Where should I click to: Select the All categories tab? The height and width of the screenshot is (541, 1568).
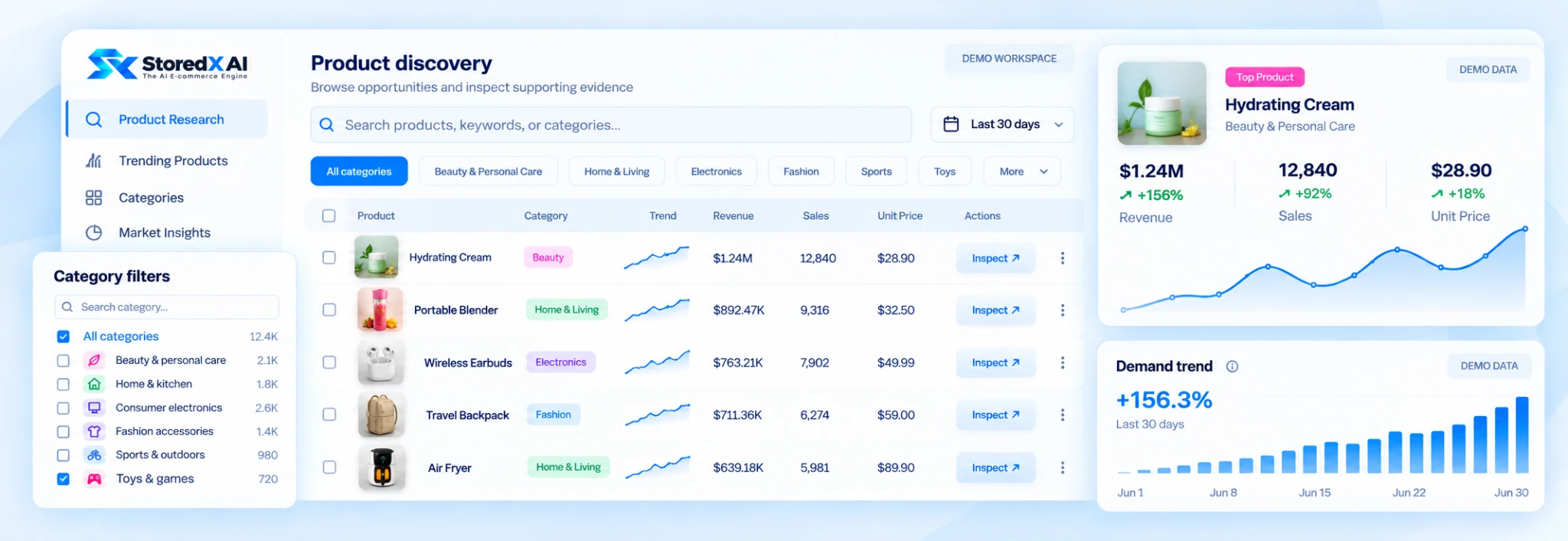[359, 172]
